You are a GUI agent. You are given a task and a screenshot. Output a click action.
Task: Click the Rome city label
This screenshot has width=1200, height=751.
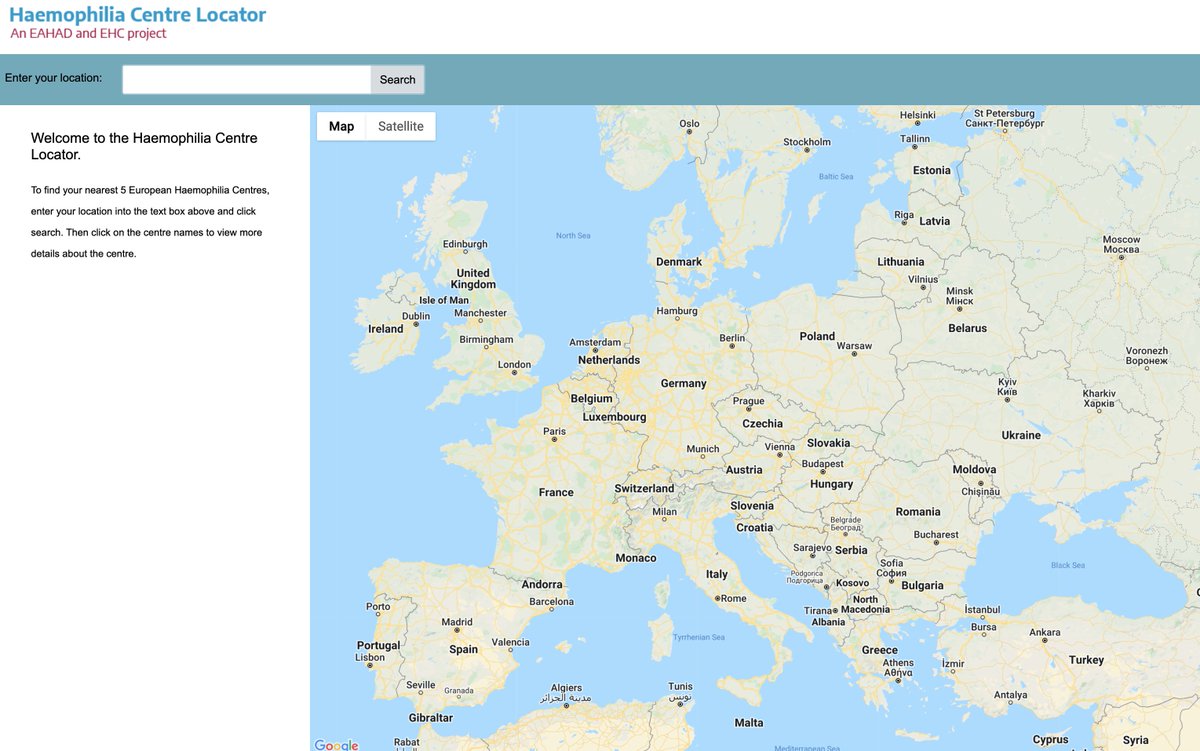[734, 598]
